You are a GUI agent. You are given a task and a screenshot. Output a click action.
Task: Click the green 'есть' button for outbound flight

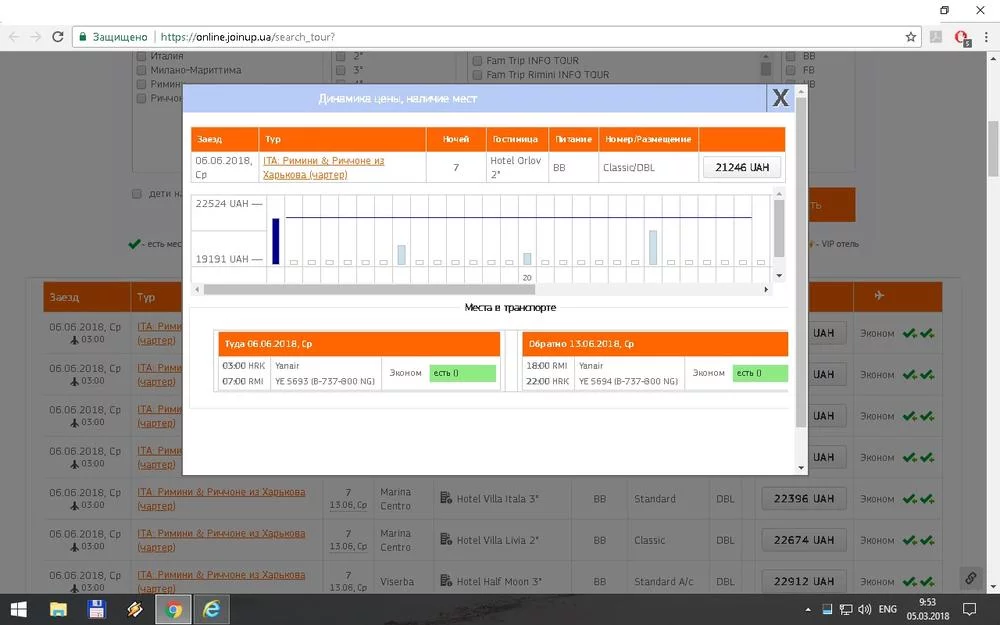[462, 373]
